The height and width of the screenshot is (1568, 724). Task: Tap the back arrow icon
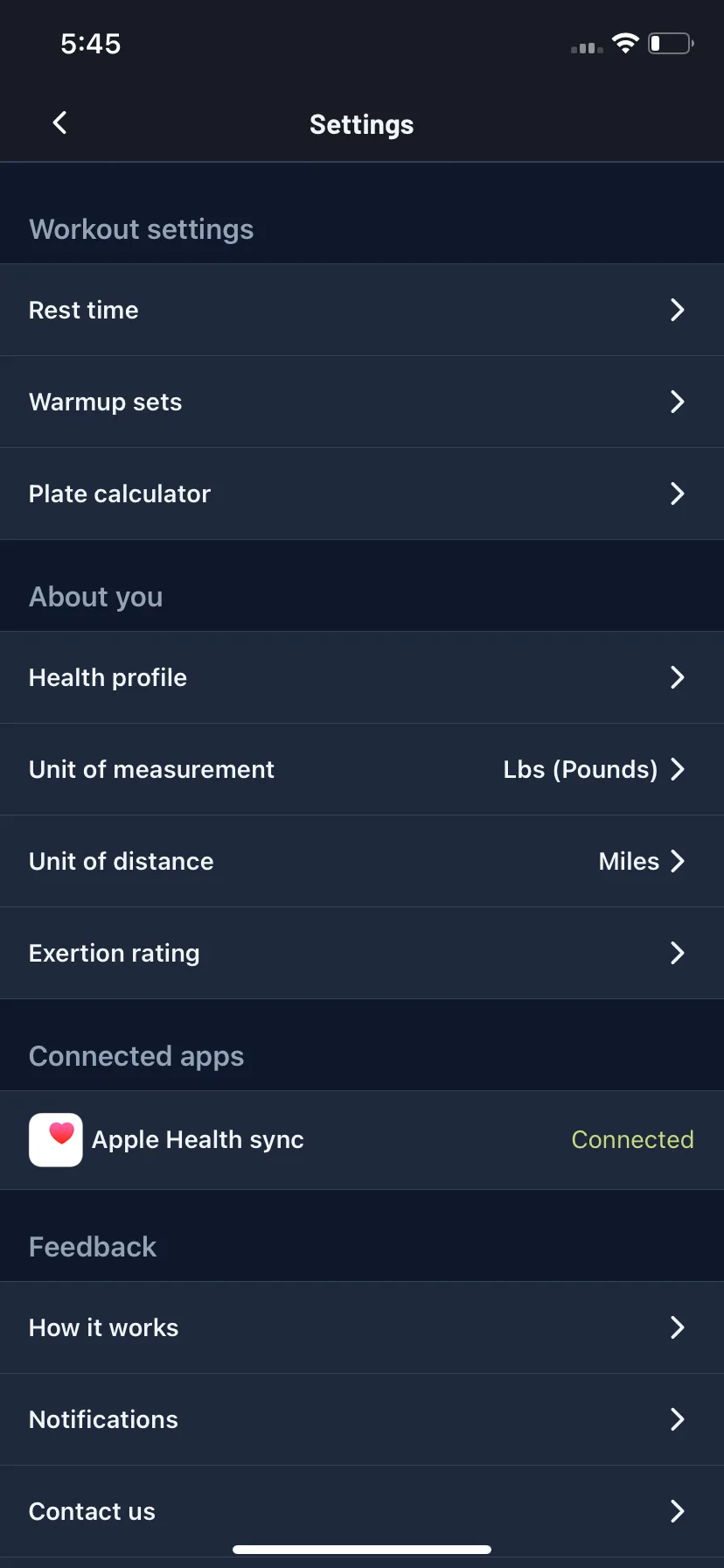(x=59, y=122)
